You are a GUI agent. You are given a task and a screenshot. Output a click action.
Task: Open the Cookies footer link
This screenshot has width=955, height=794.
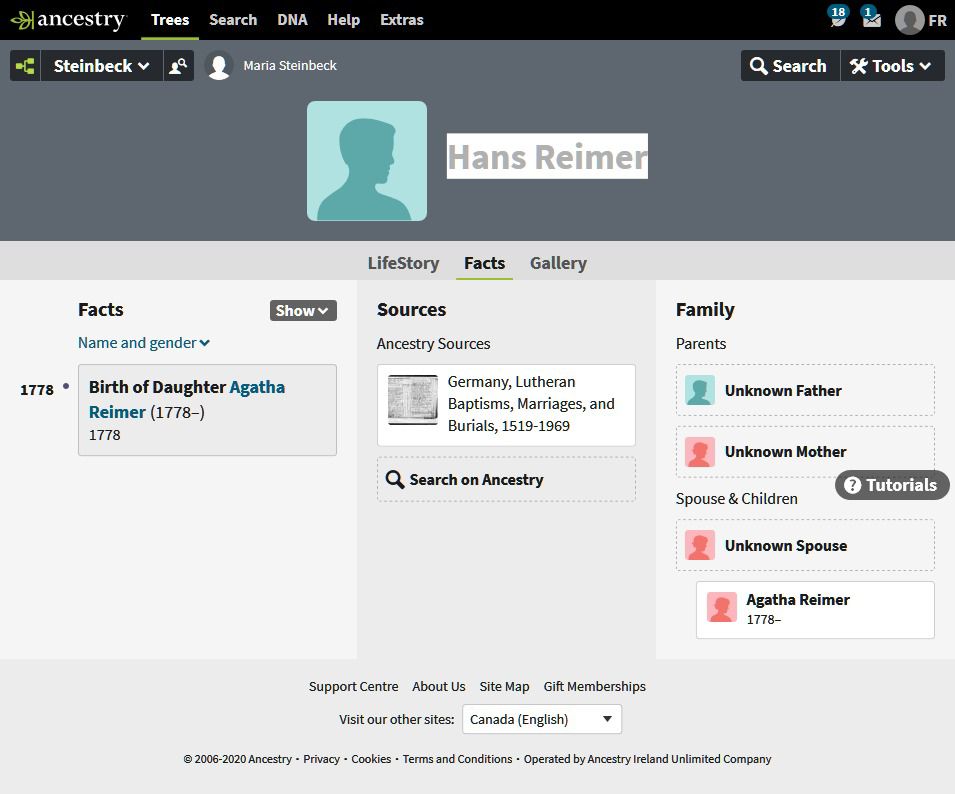click(371, 759)
